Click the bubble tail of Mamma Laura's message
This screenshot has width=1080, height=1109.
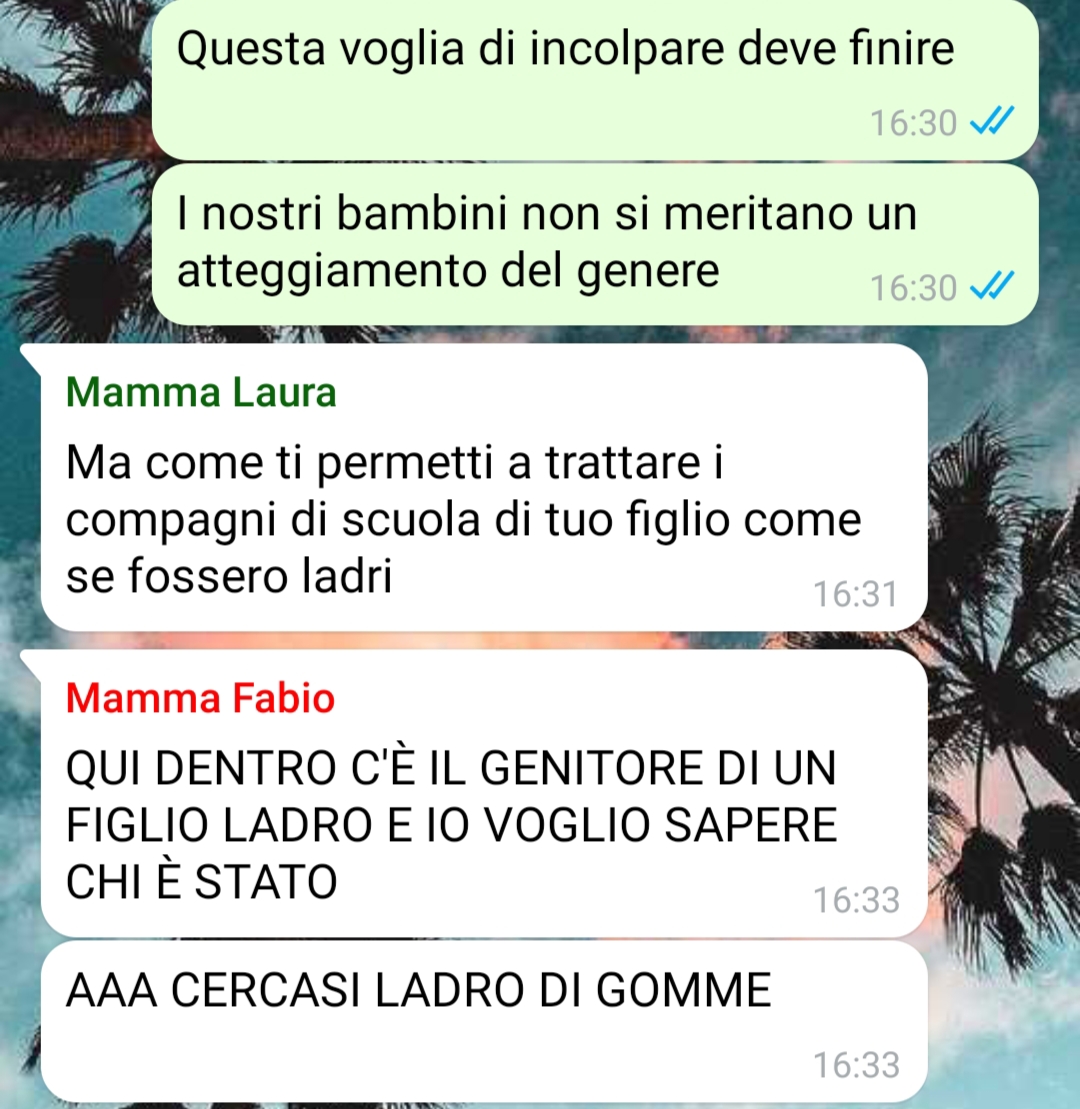(33, 356)
